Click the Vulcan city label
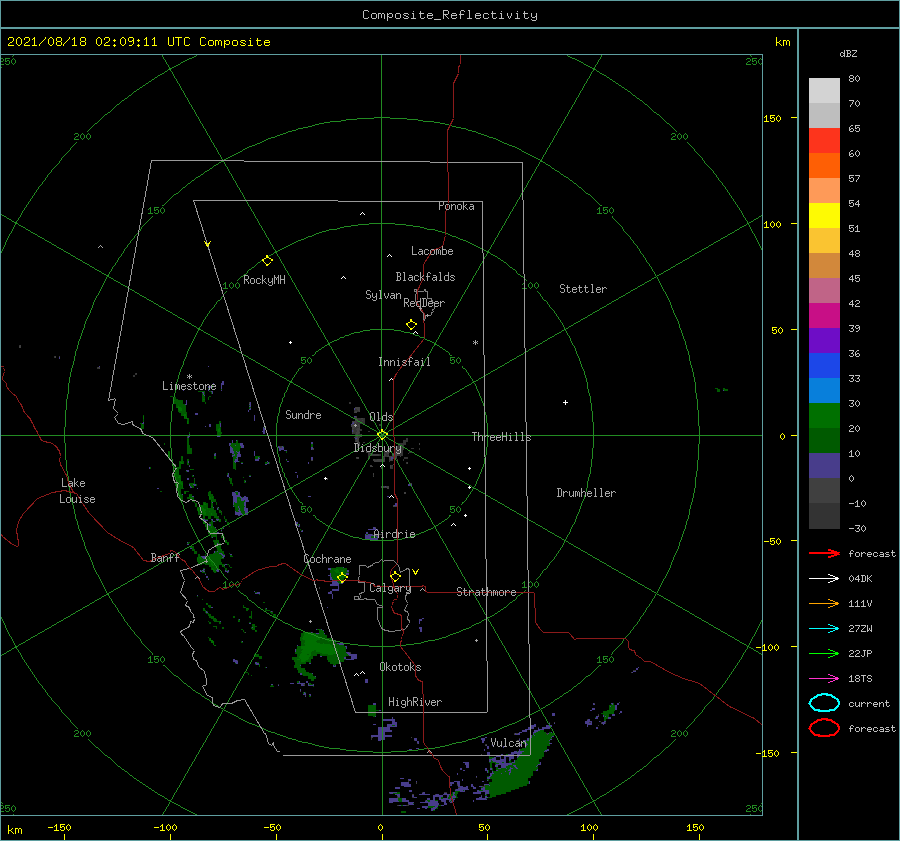Image resolution: width=900 pixels, height=841 pixels. [x=508, y=743]
